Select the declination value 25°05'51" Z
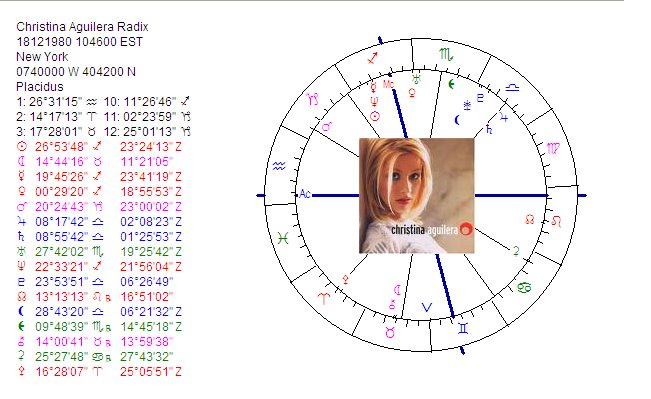Screen dimensions: 651x399 (151, 372)
